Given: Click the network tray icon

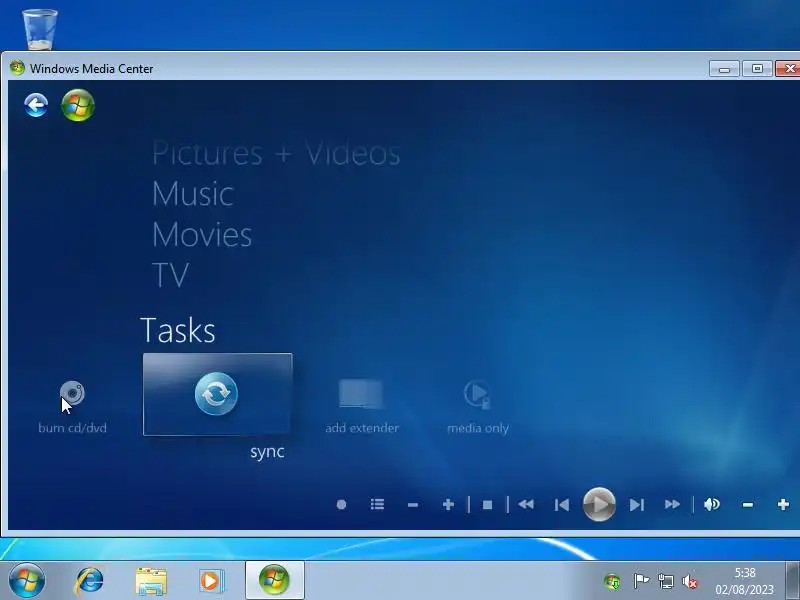Looking at the screenshot, I should (x=666, y=581).
